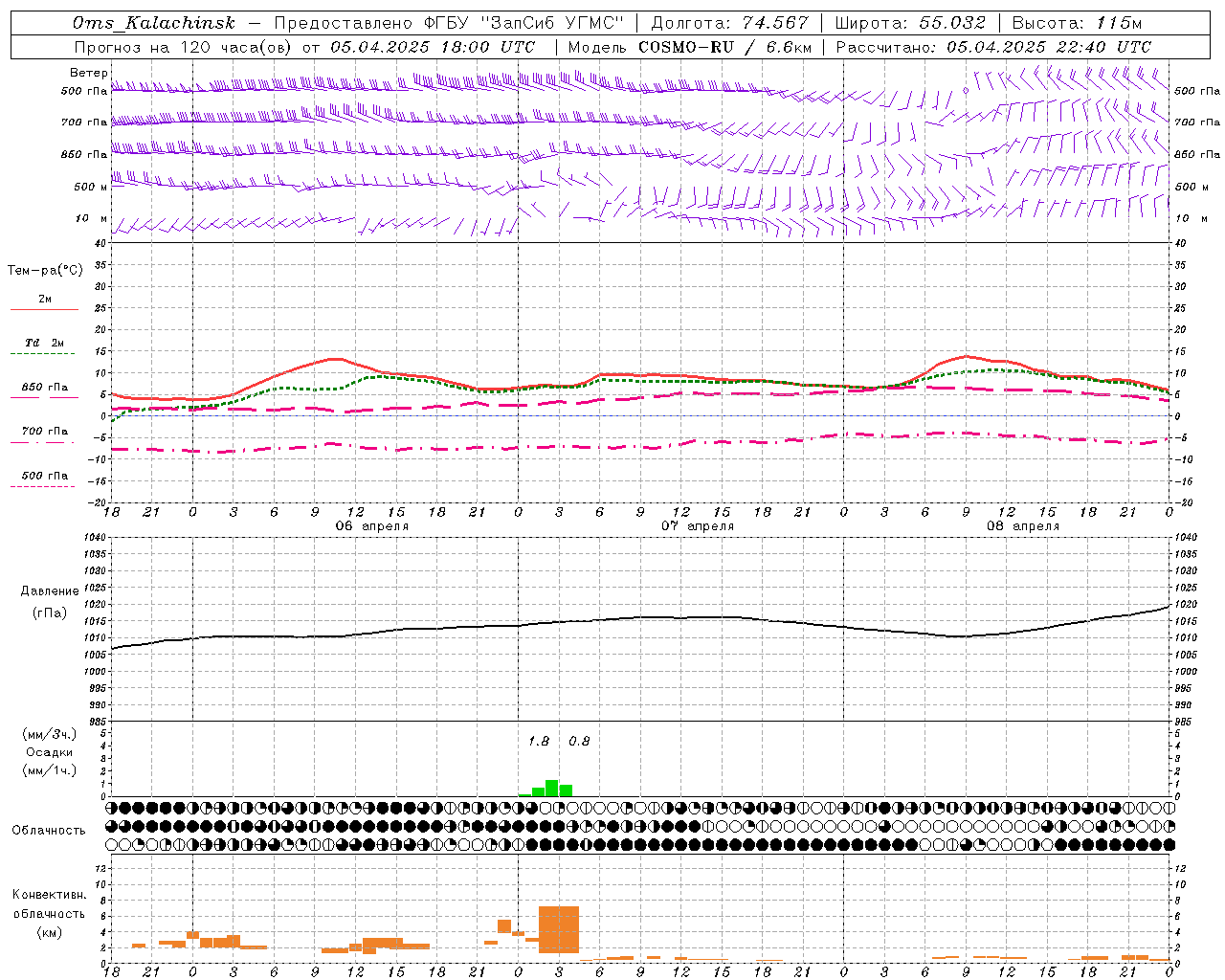Click the 2м temperature legend label
The height and width of the screenshot is (980, 1225).
pyautogui.click(x=45, y=299)
